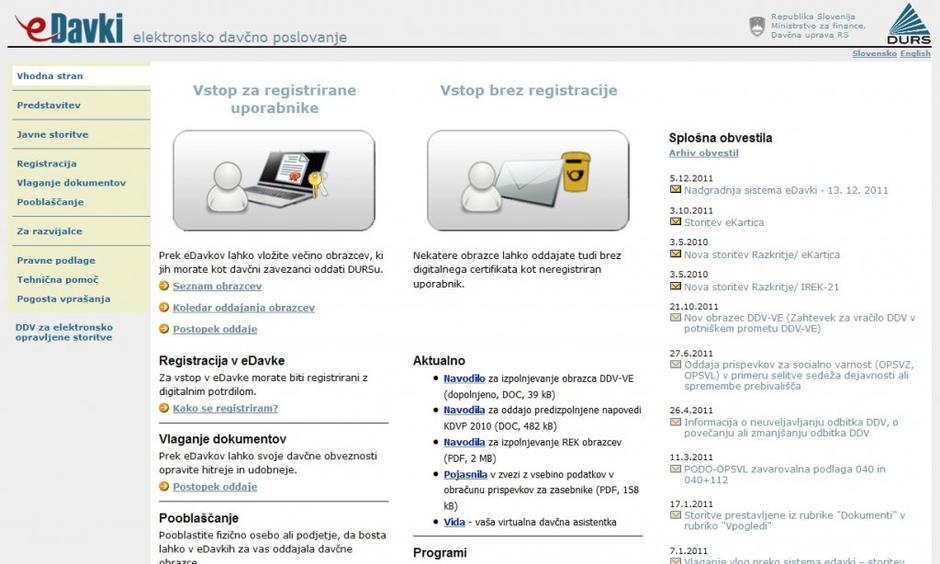Open Storitev eKartica notice
Screen dimensions: 940x564
[x=724, y=222]
